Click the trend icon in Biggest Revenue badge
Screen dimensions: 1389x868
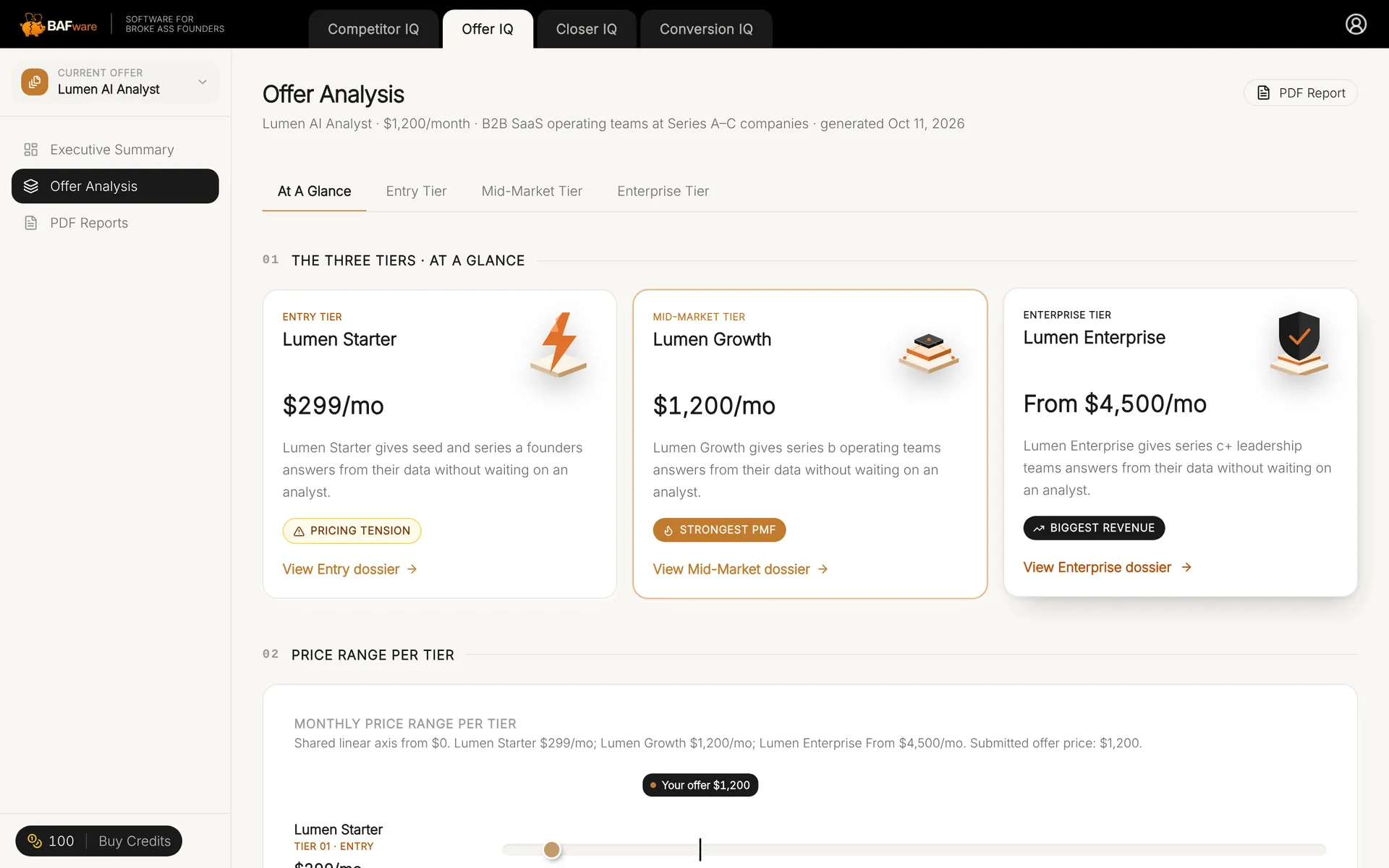click(1039, 528)
